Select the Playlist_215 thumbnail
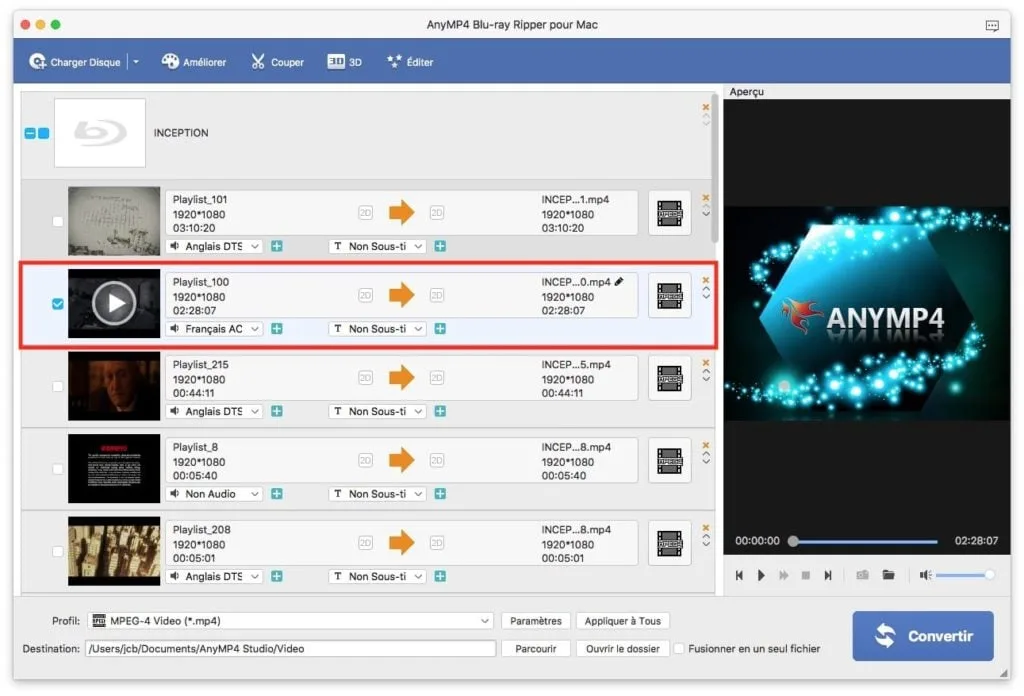The image size is (1024, 696). coord(114,386)
